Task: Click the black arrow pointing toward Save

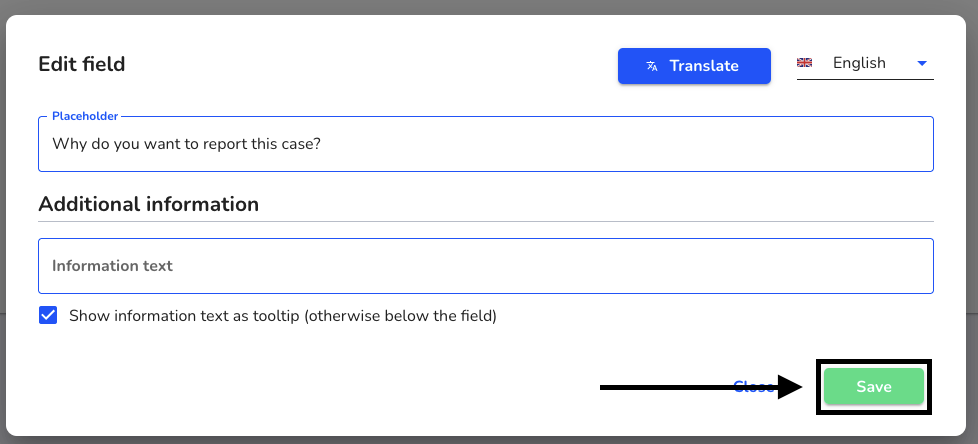Action: (x=702, y=387)
